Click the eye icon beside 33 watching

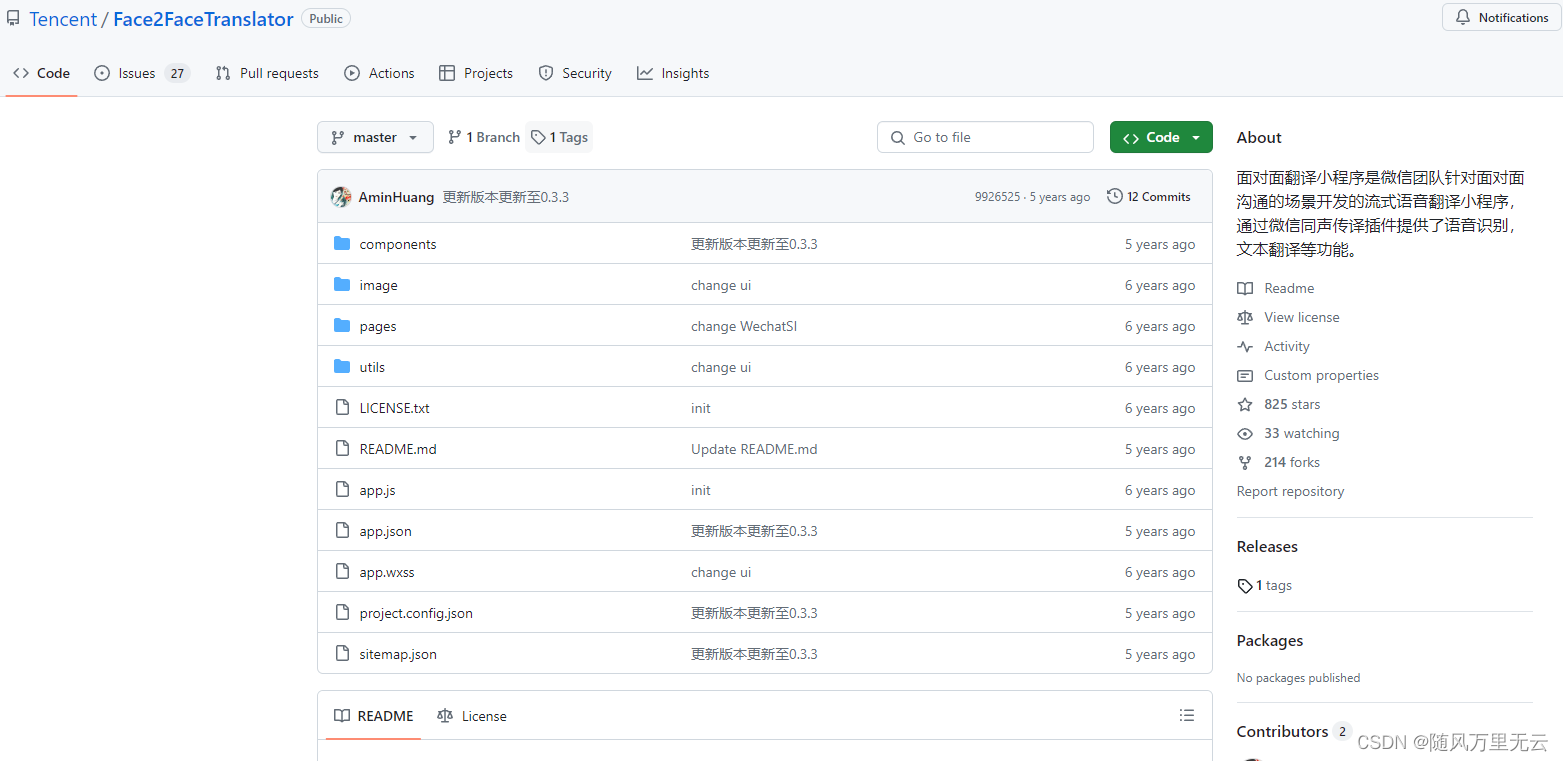coord(1245,433)
